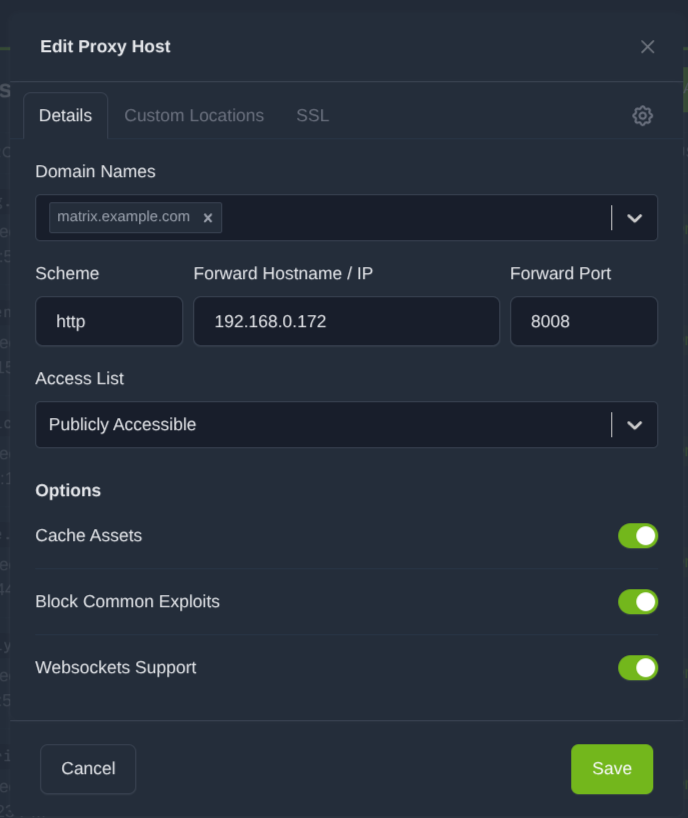This screenshot has width=688, height=818.
Task: Click empty space inside Domain Names input
Action: click(410, 218)
